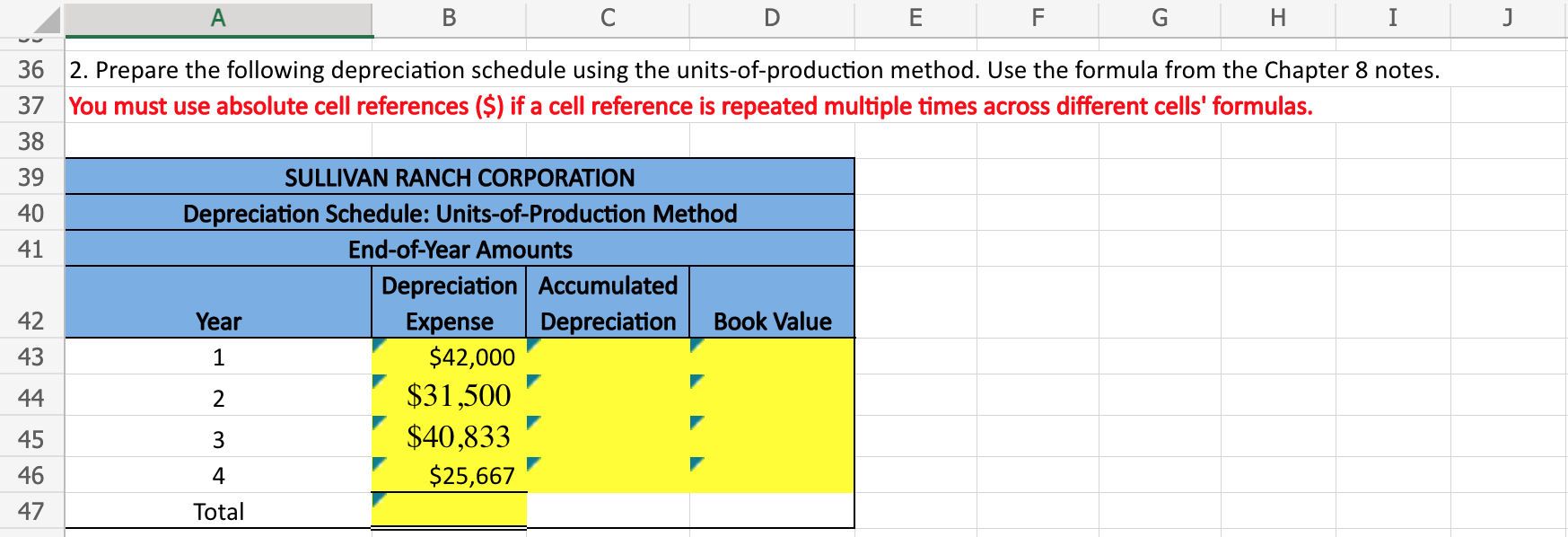This screenshot has height=537, width=1568.
Task: Select column F header
Action: [1038, 18]
